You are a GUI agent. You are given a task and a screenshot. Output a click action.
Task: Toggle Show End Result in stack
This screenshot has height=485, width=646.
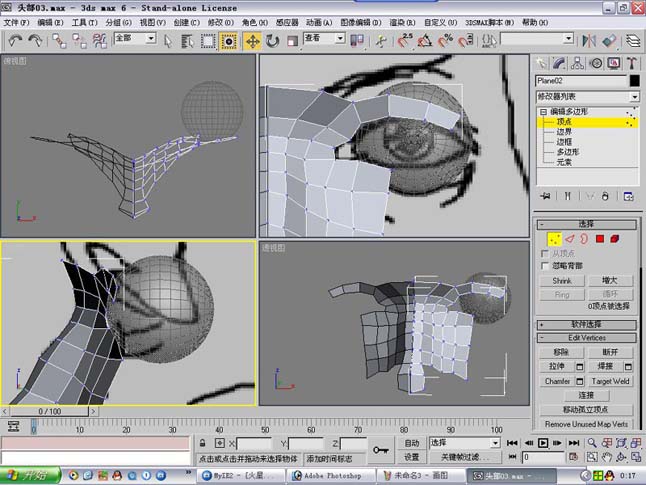click(x=568, y=196)
